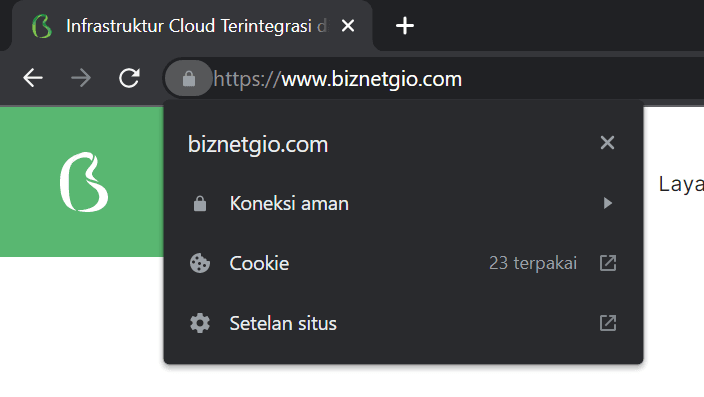704x397 pixels.
Task: Click the padlock site info icon
Action: (189, 79)
